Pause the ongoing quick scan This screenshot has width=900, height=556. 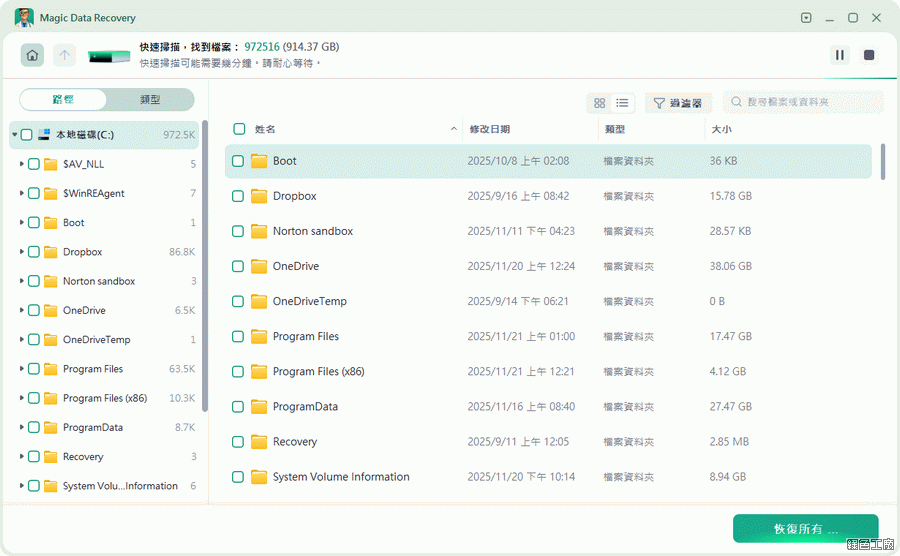click(x=840, y=55)
